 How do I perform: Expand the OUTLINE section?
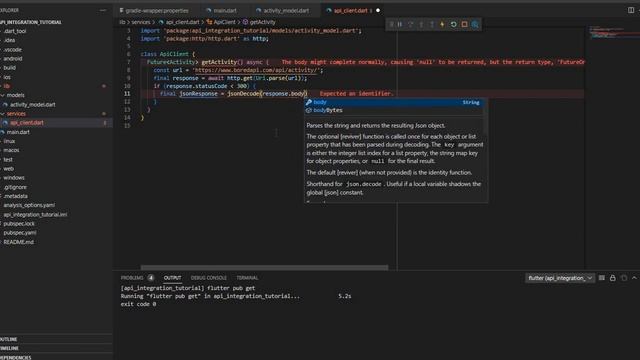[x=56, y=339]
